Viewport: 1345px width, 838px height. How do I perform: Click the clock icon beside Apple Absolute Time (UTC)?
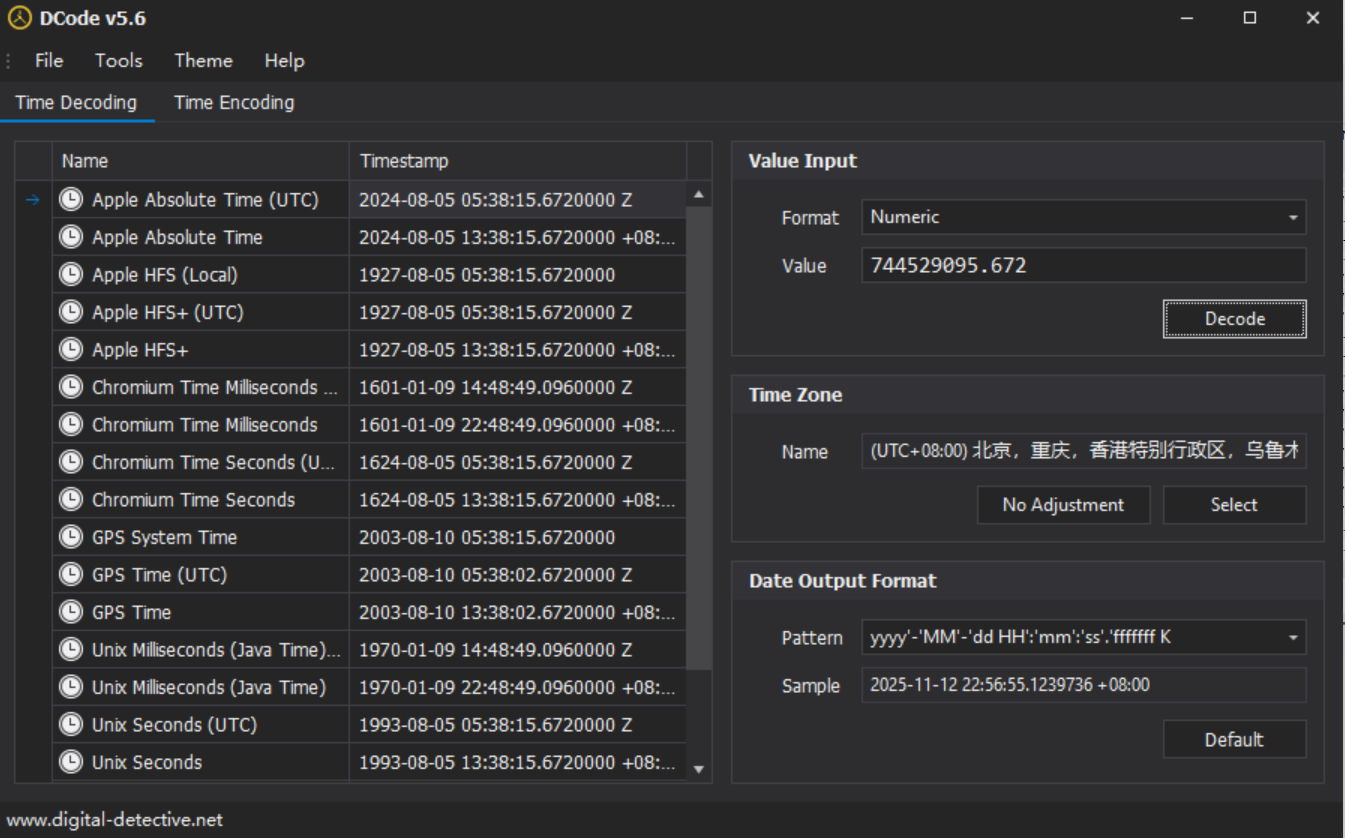[x=71, y=199]
